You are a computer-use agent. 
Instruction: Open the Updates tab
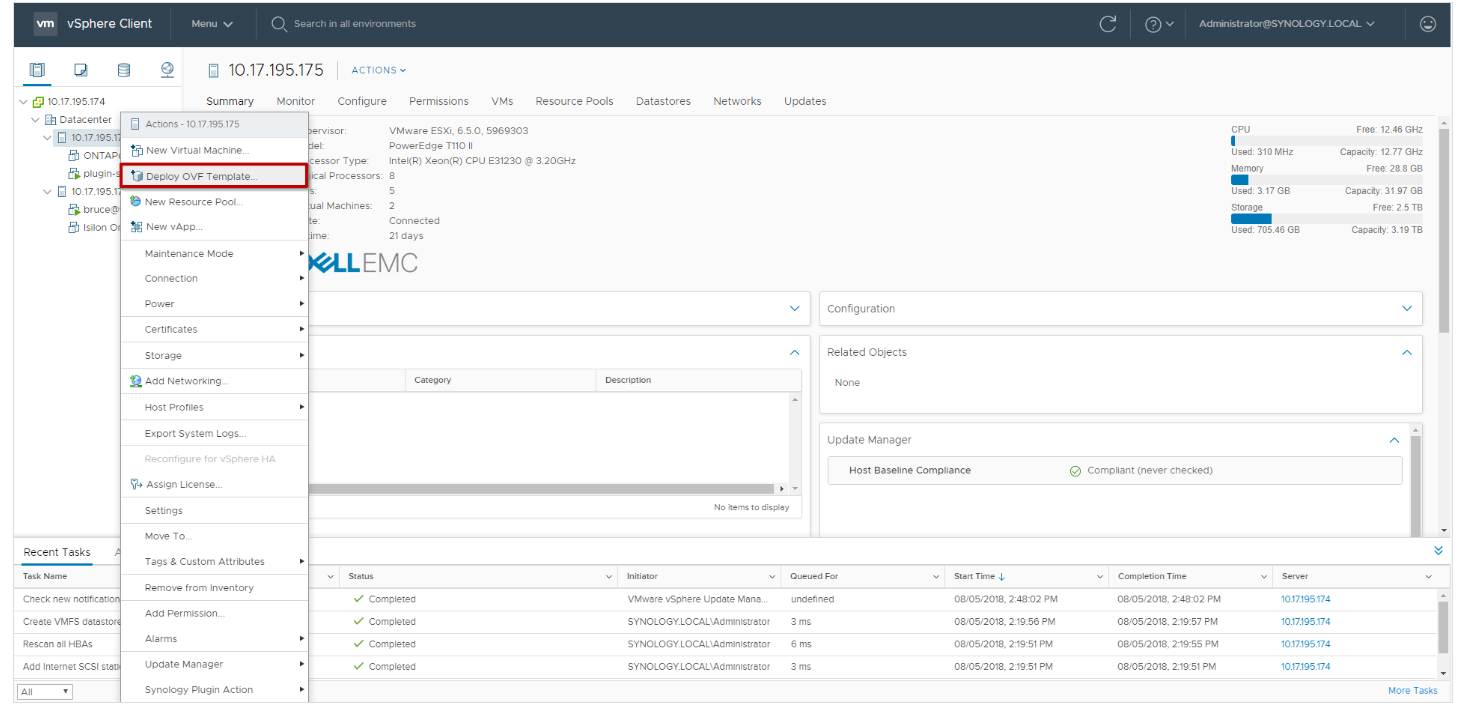point(805,101)
